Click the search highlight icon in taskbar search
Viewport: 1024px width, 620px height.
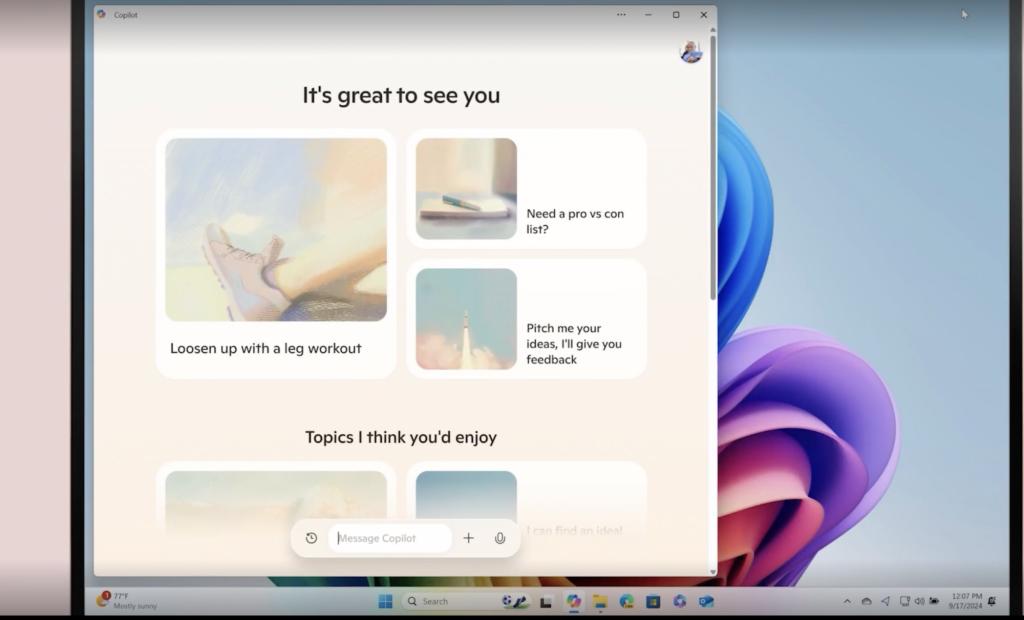(x=515, y=601)
